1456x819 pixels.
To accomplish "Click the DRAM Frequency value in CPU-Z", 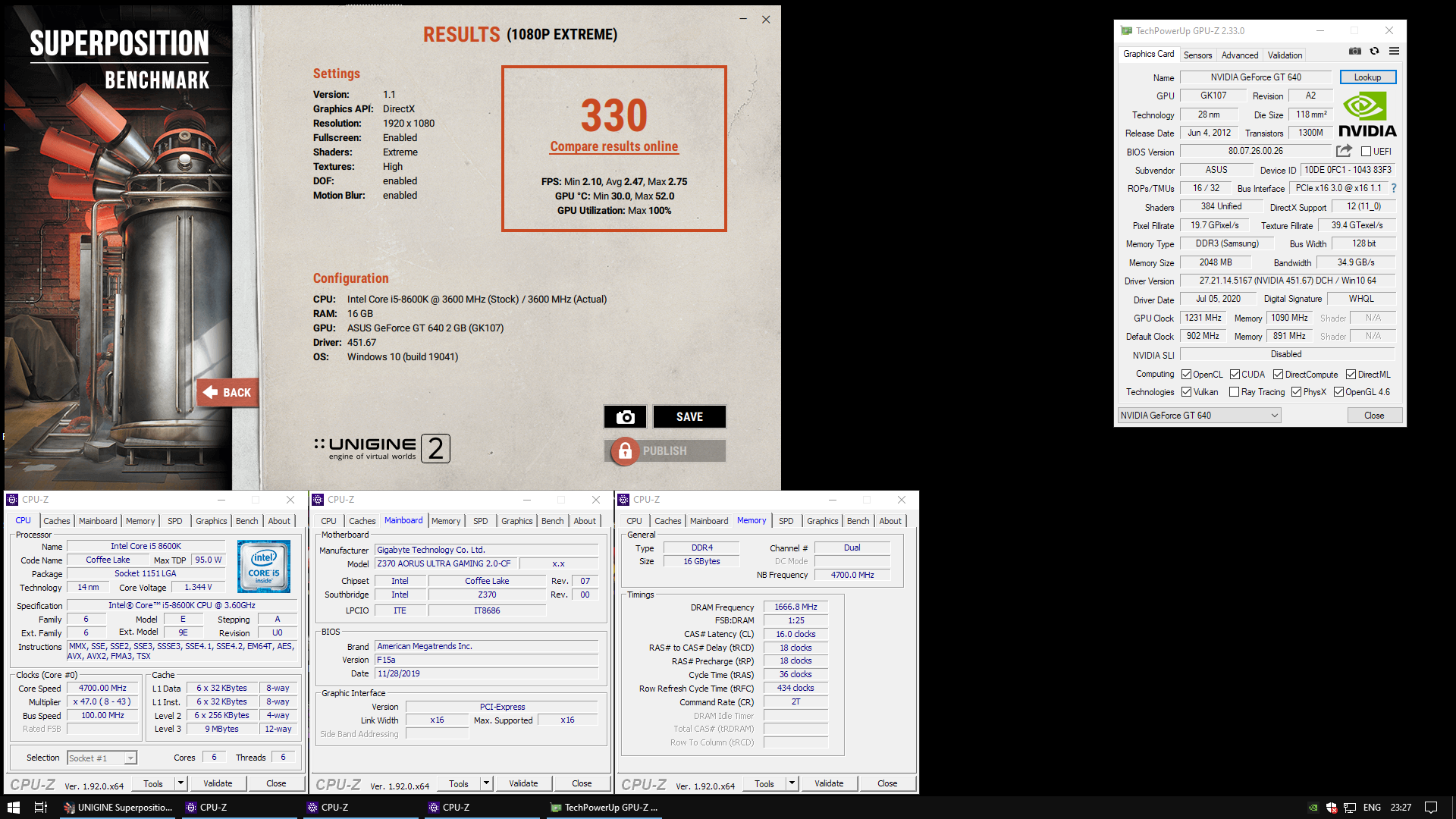I will pyautogui.click(x=795, y=607).
